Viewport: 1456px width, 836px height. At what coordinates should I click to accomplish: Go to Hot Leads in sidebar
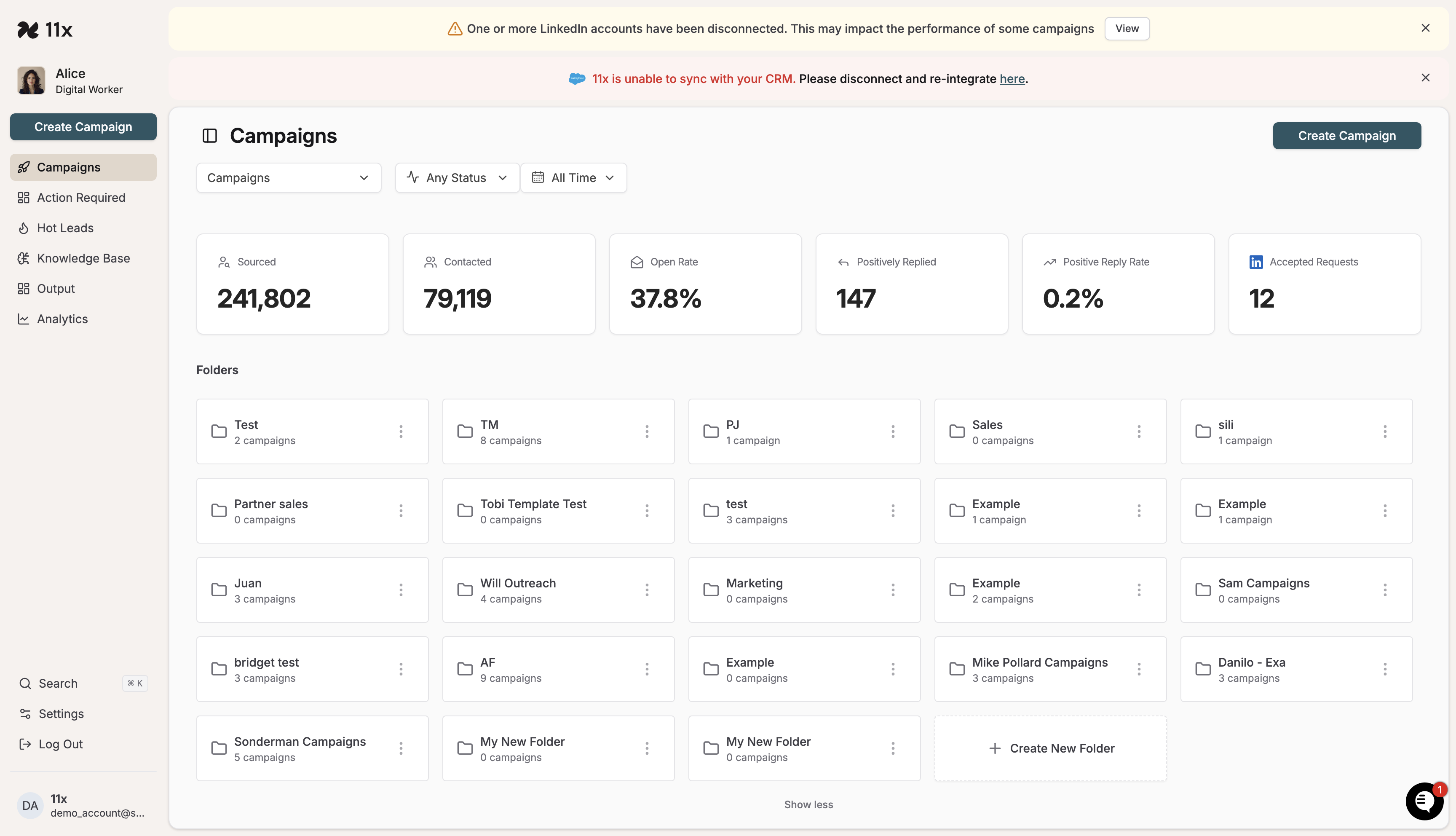65,228
